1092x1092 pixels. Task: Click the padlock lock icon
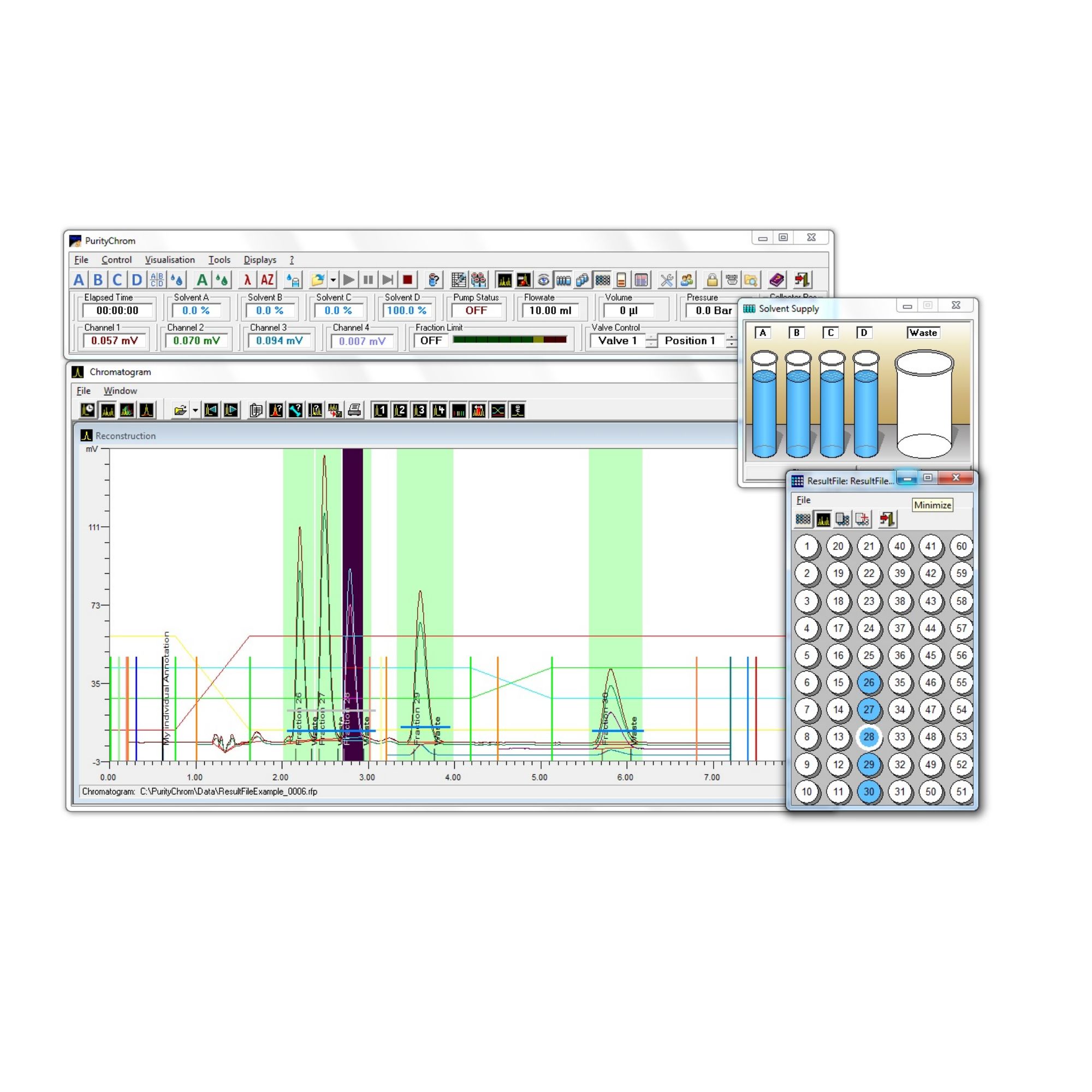coord(711,280)
